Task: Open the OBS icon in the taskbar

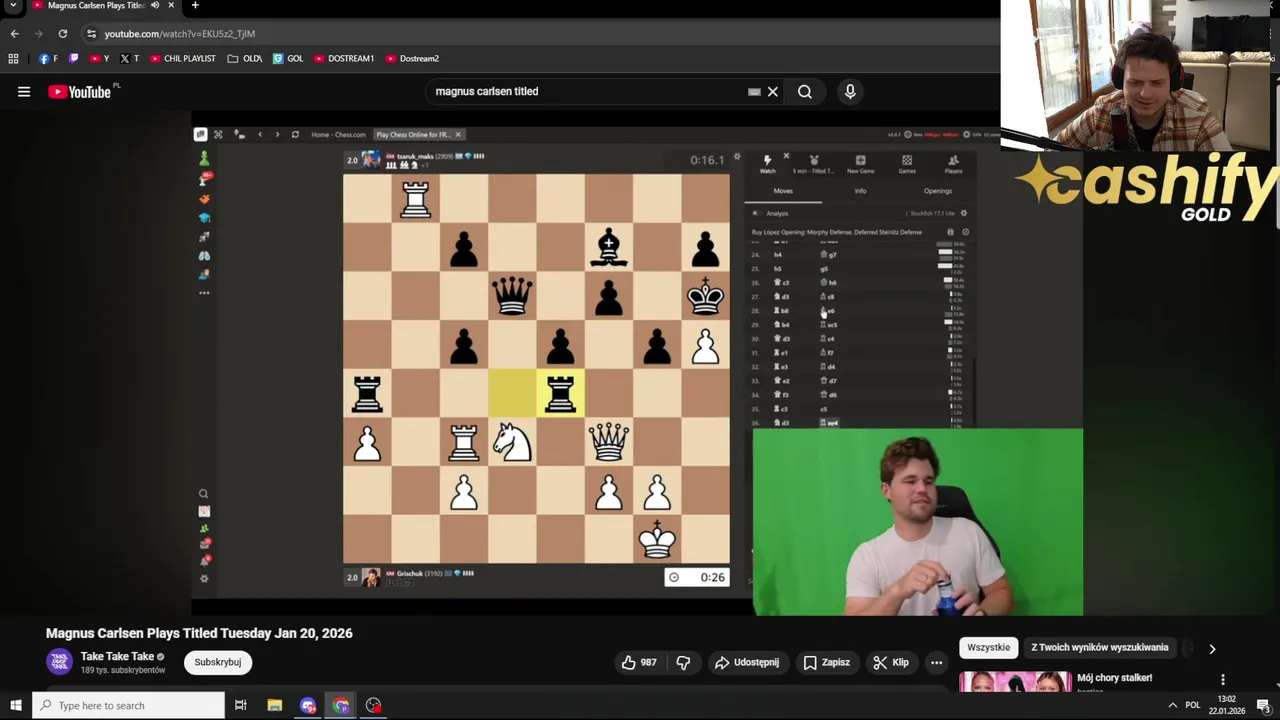Action: 374,706
